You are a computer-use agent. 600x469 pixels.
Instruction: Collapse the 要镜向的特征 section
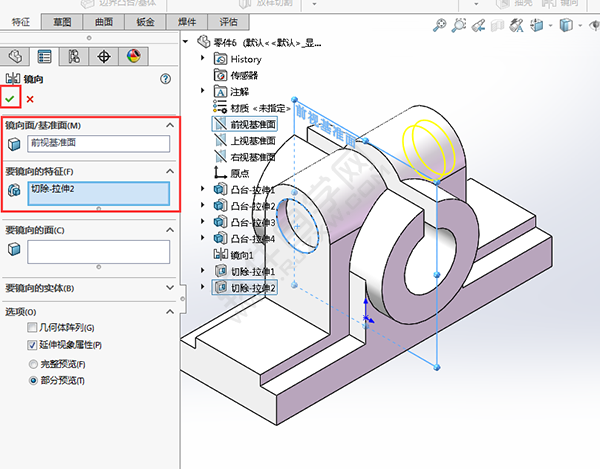[170, 171]
